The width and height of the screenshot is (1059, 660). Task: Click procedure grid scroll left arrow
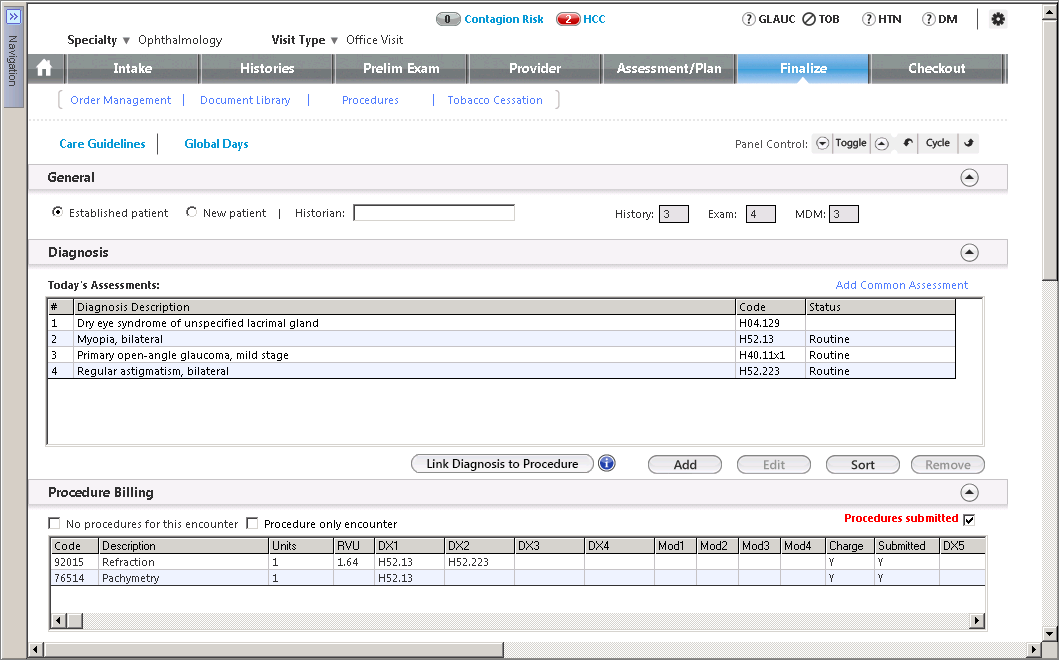click(x=59, y=620)
